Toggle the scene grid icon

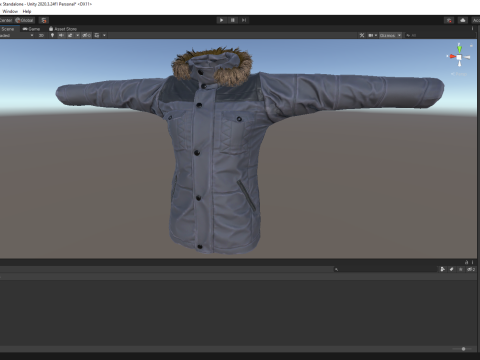click(x=97, y=35)
